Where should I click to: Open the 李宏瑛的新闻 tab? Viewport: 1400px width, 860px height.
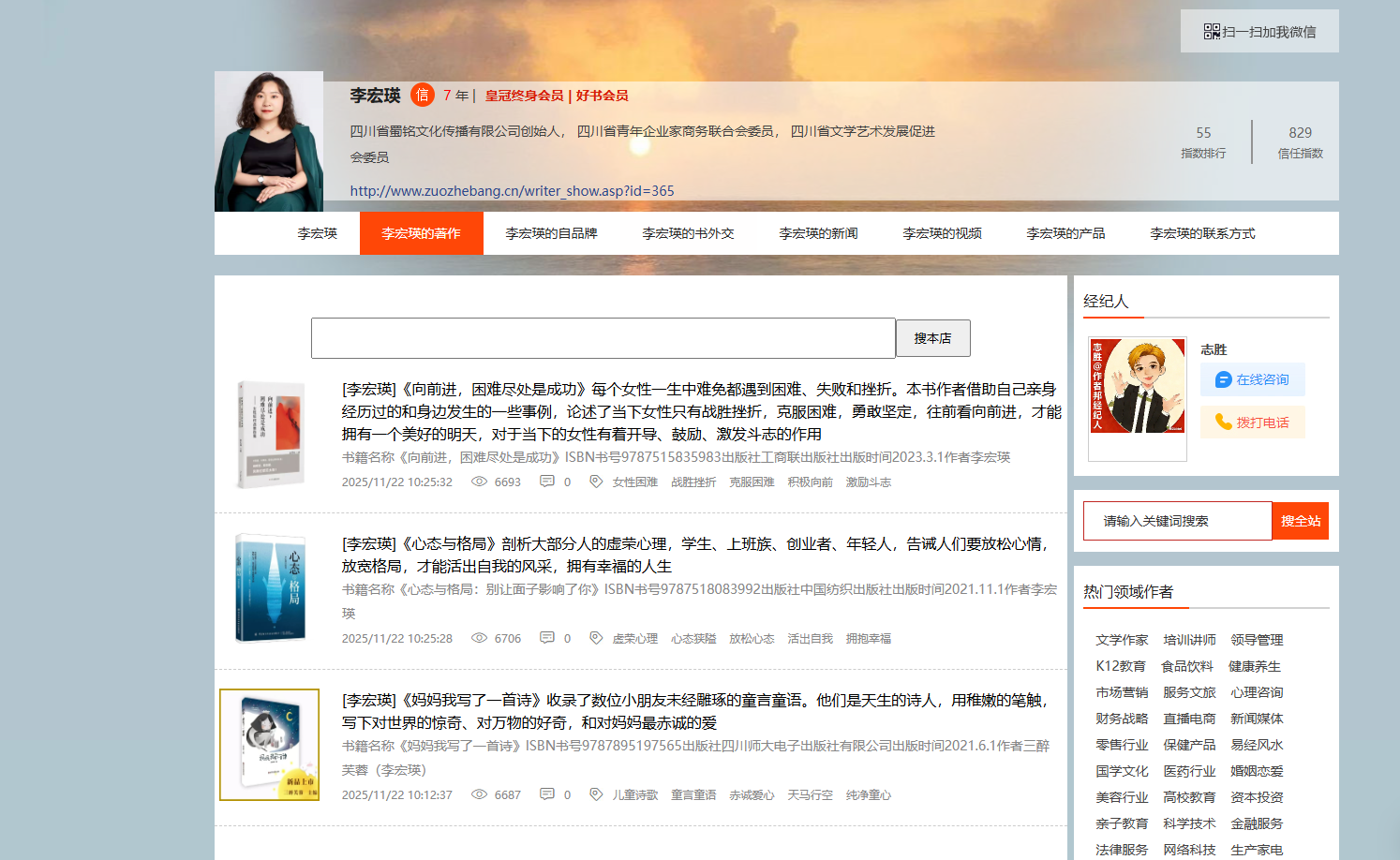(x=818, y=233)
